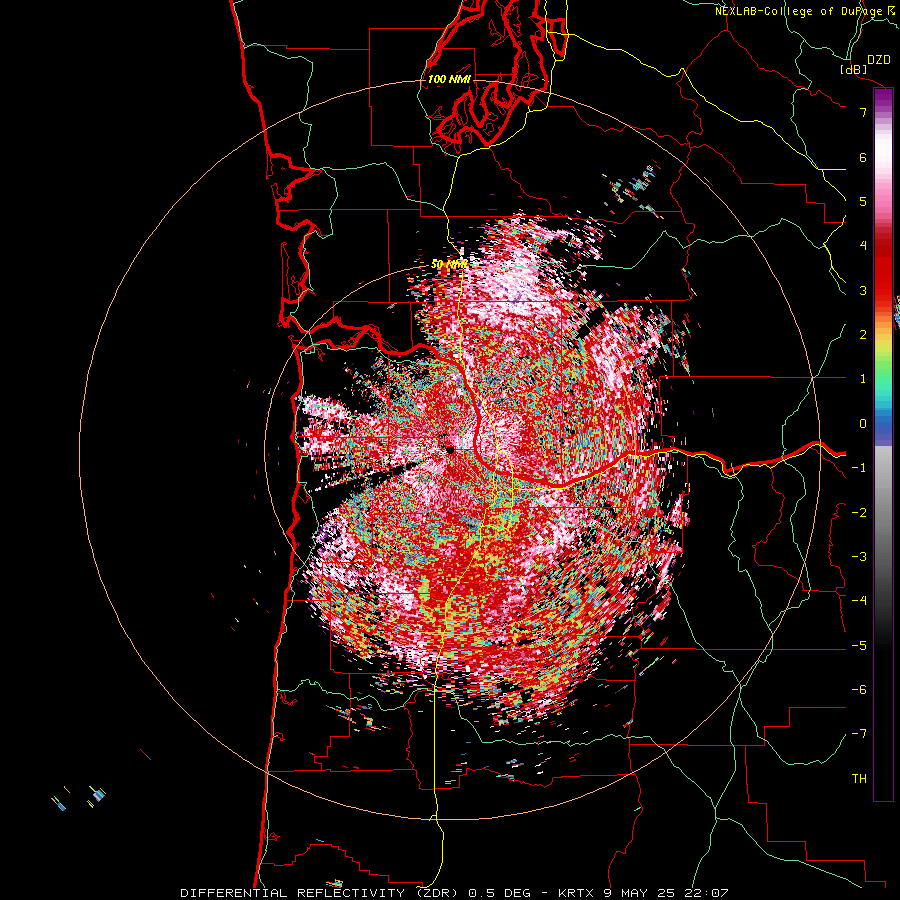Click the -6 value on color scale
This screenshot has height=900, width=900.
click(x=859, y=690)
